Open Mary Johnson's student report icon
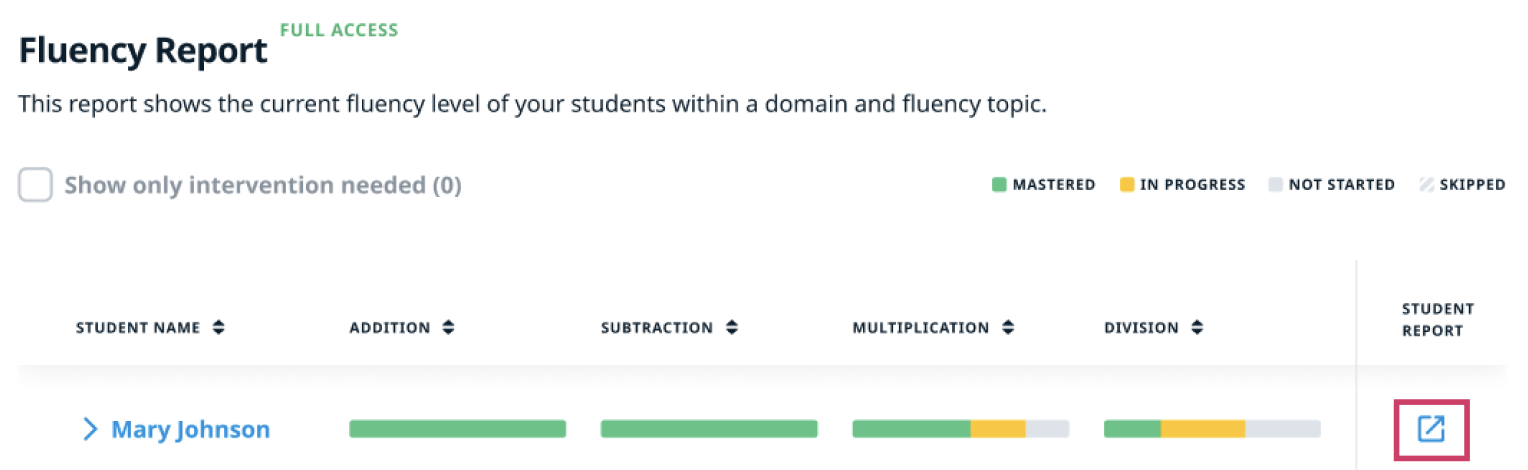1528x470 pixels. (1431, 429)
